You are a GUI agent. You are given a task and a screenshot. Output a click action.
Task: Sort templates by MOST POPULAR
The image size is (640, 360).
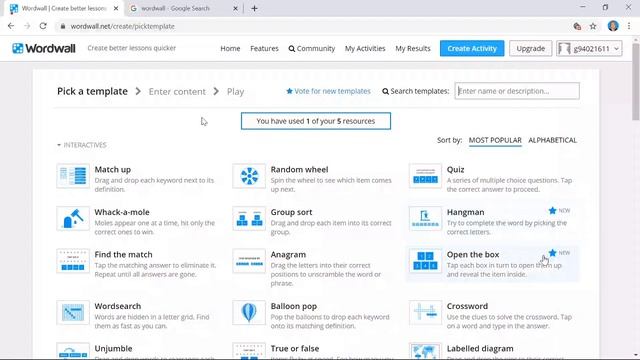coord(495,140)
